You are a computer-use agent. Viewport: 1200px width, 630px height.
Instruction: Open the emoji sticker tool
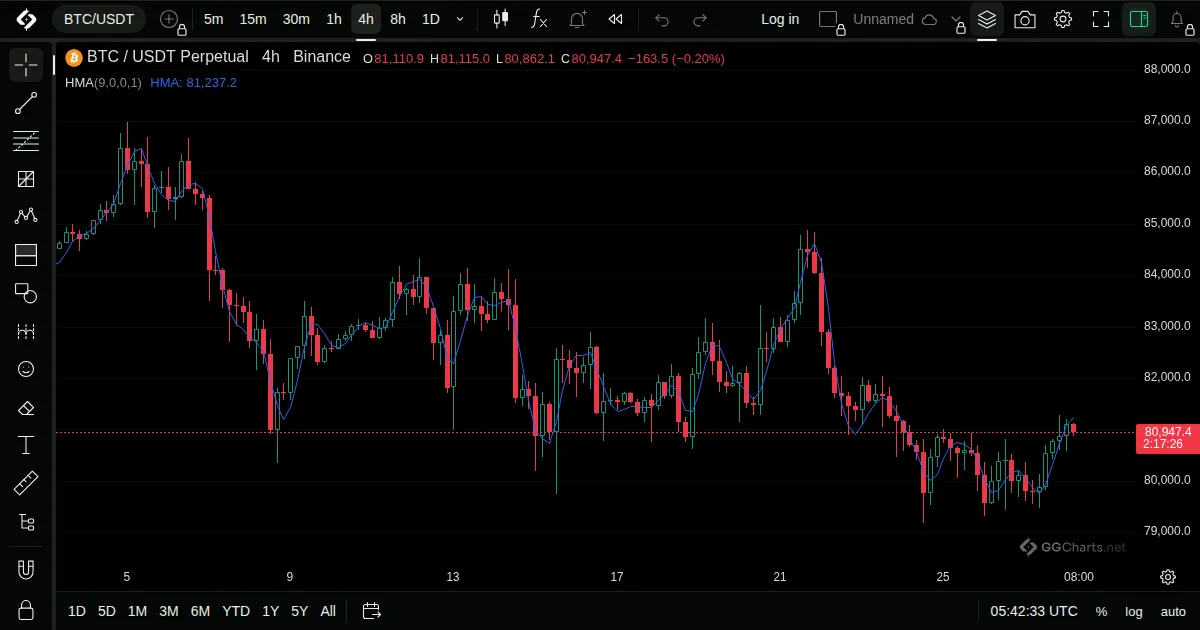[x=26, y=369]
